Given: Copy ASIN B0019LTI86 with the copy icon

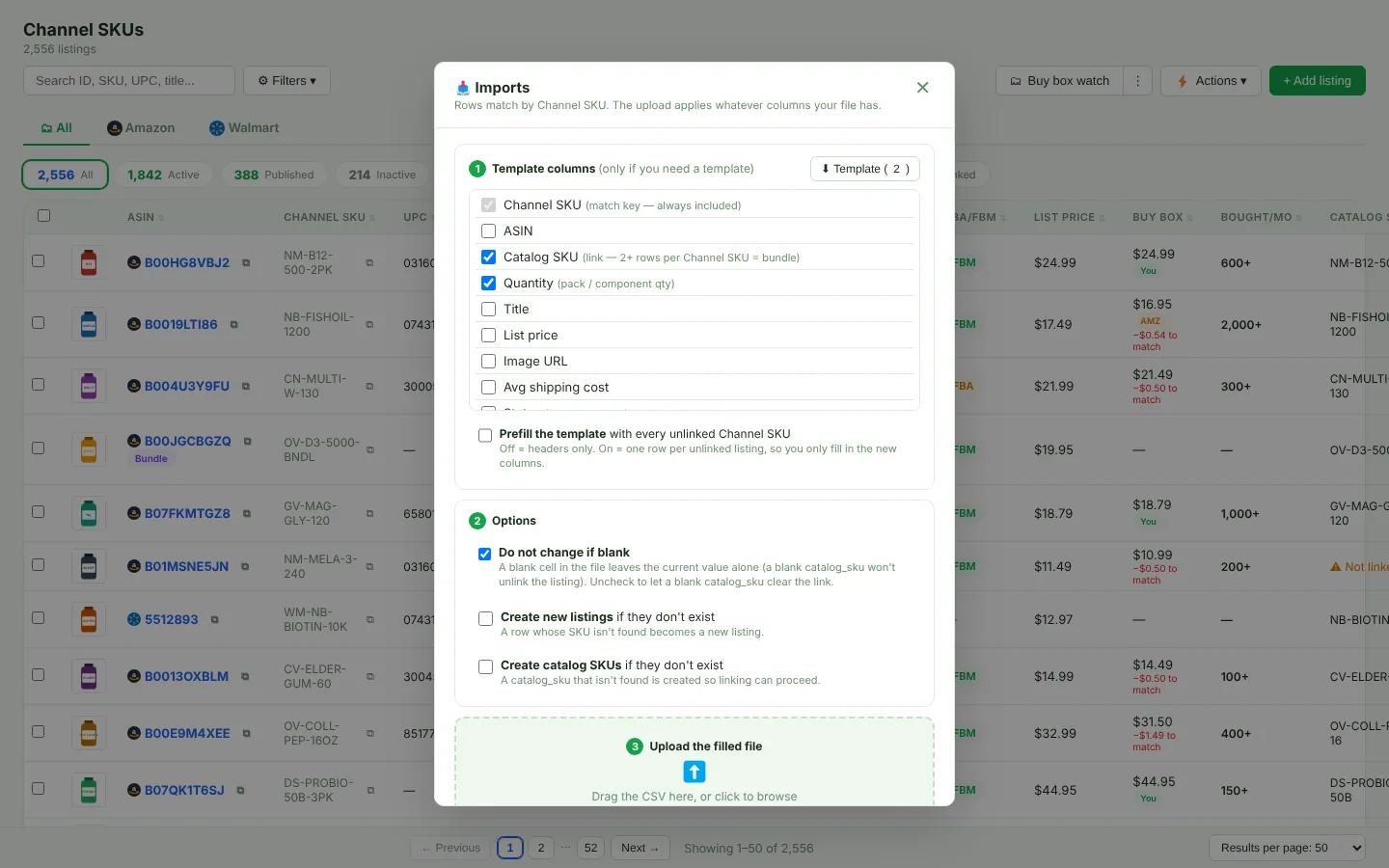Looking at the screenshot, I should (x=234, y=325).
